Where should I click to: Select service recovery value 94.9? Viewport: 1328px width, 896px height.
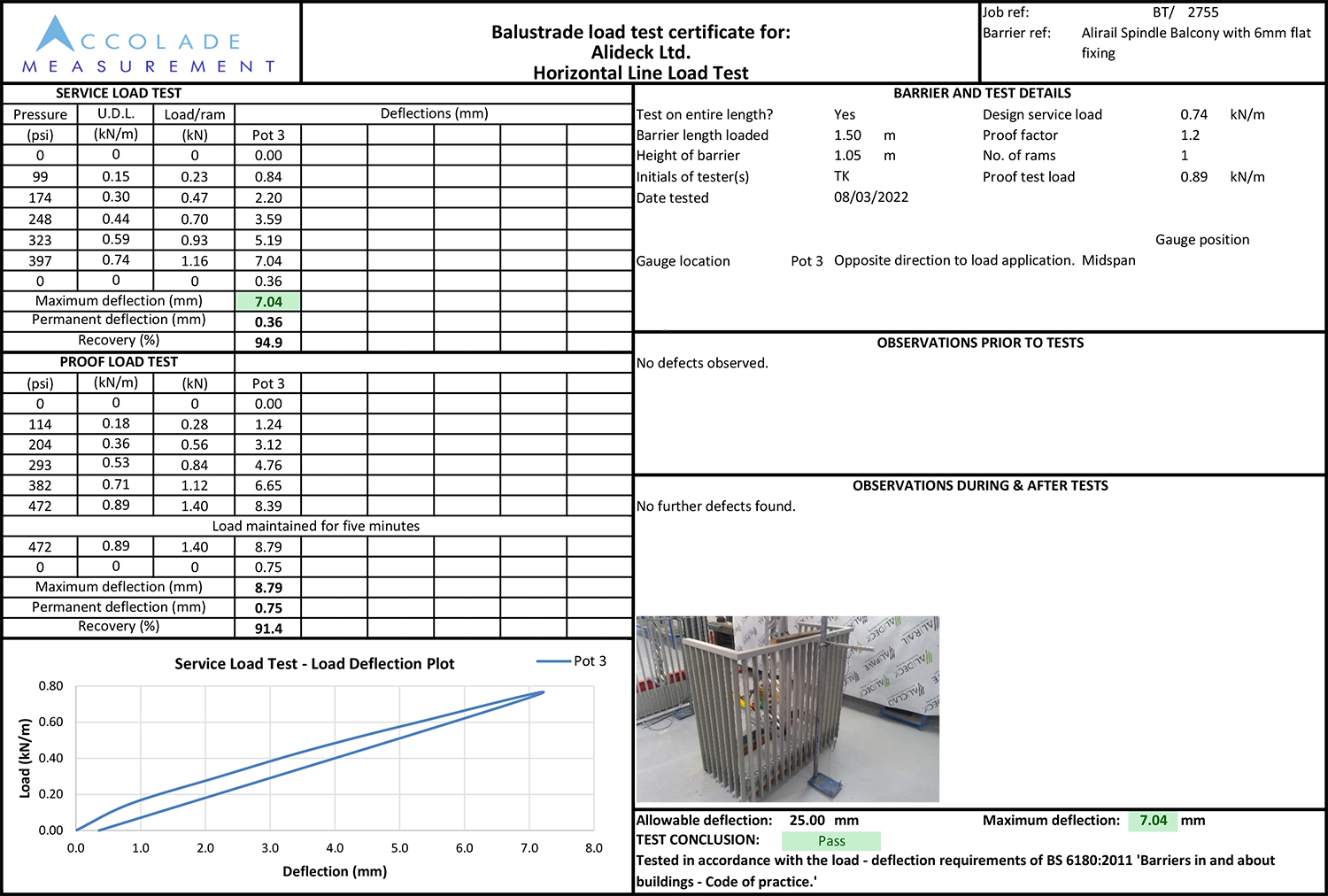(x=268, y=343)
